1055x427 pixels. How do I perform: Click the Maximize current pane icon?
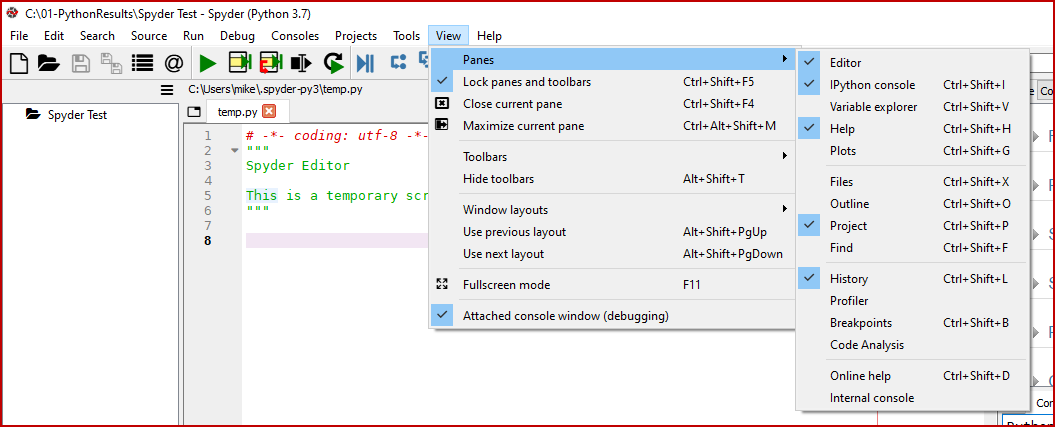(x=442, y=124)
